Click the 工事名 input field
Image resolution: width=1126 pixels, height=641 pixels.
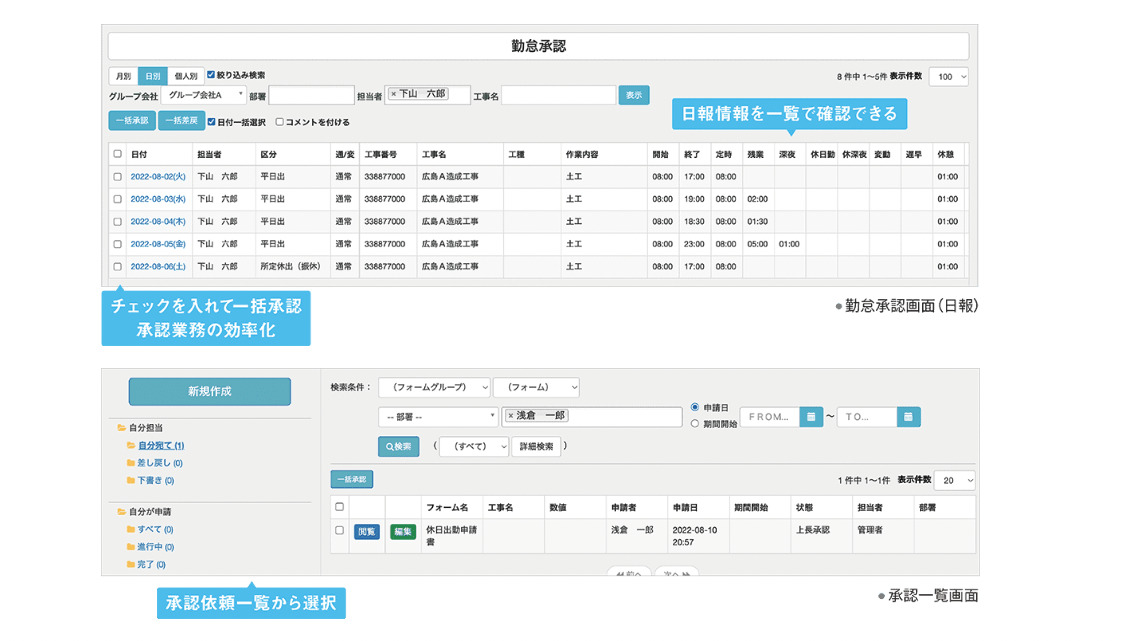[559, 95]
